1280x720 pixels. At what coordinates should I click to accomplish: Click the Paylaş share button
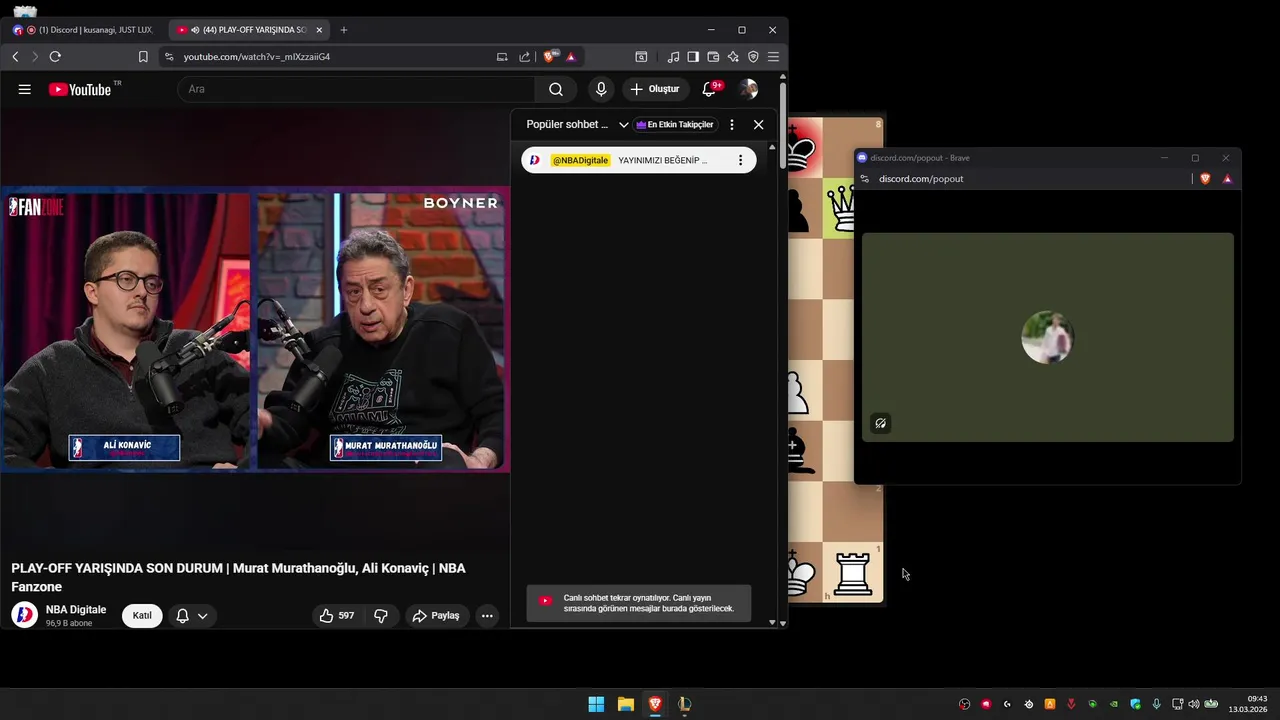pyautogui.click(x=436, y=616)
